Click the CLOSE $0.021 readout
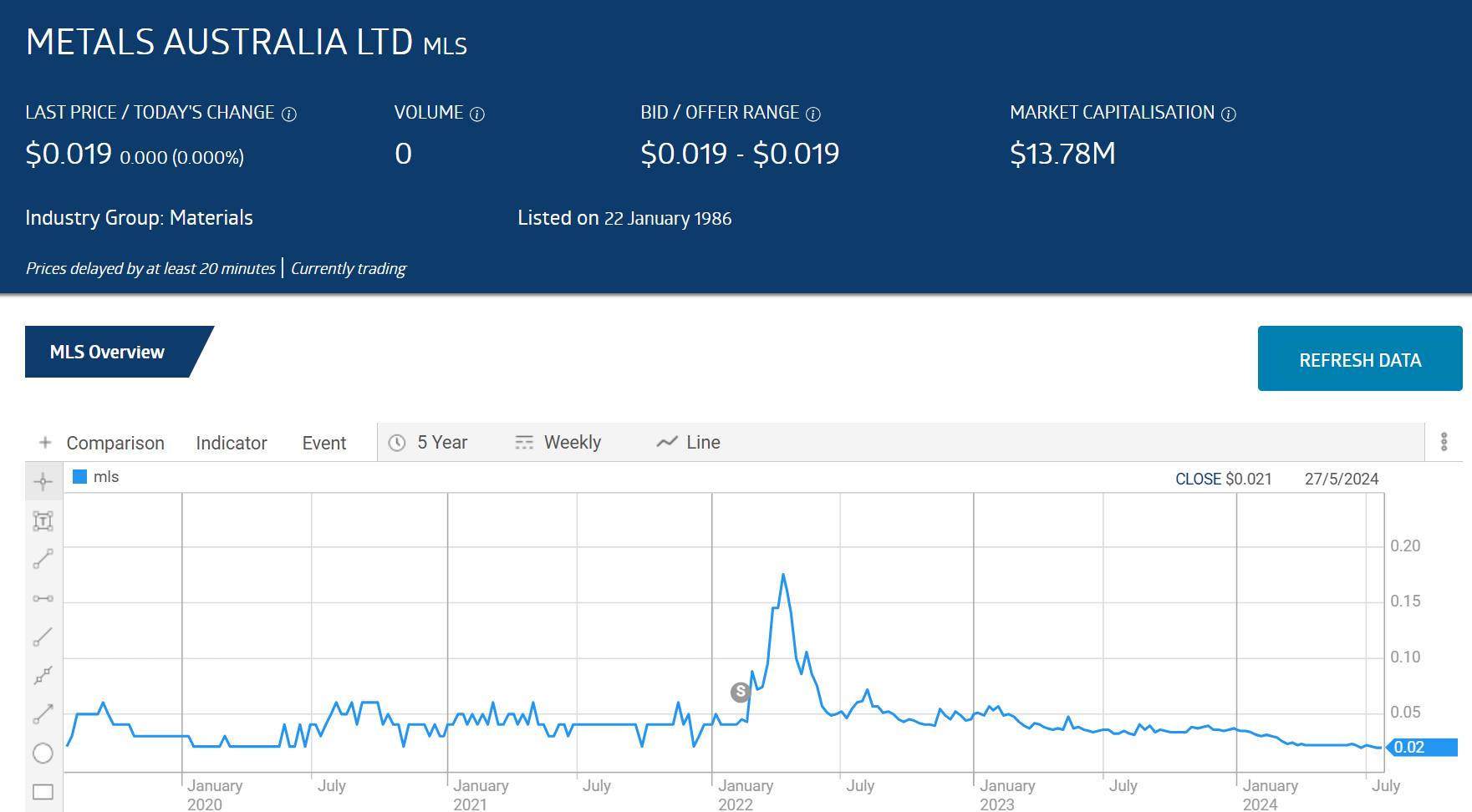 pyautogui.click(x=1224, y=479)
